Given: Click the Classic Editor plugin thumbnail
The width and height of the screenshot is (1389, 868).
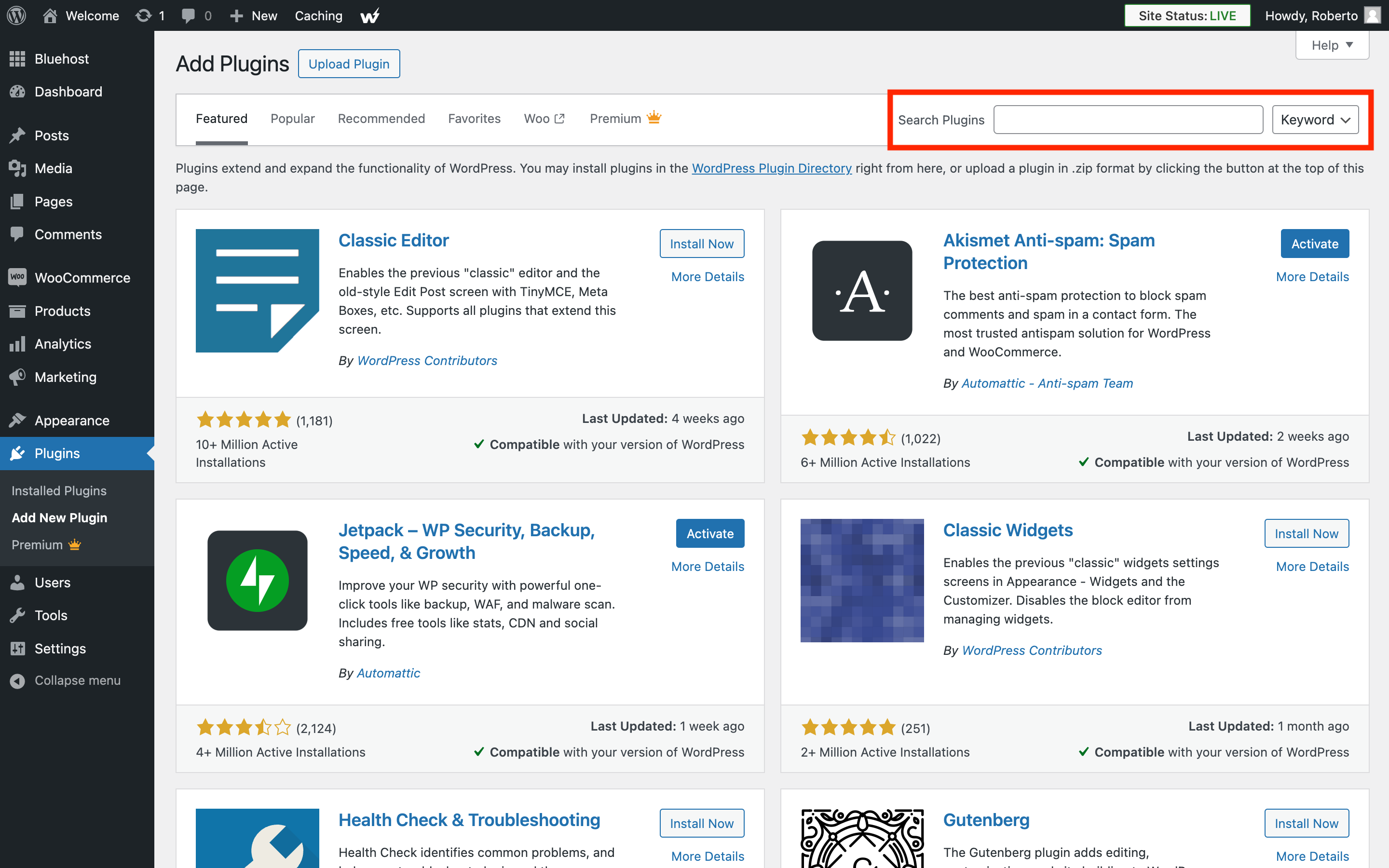Looking at the screenshot, I should (257, 290).
